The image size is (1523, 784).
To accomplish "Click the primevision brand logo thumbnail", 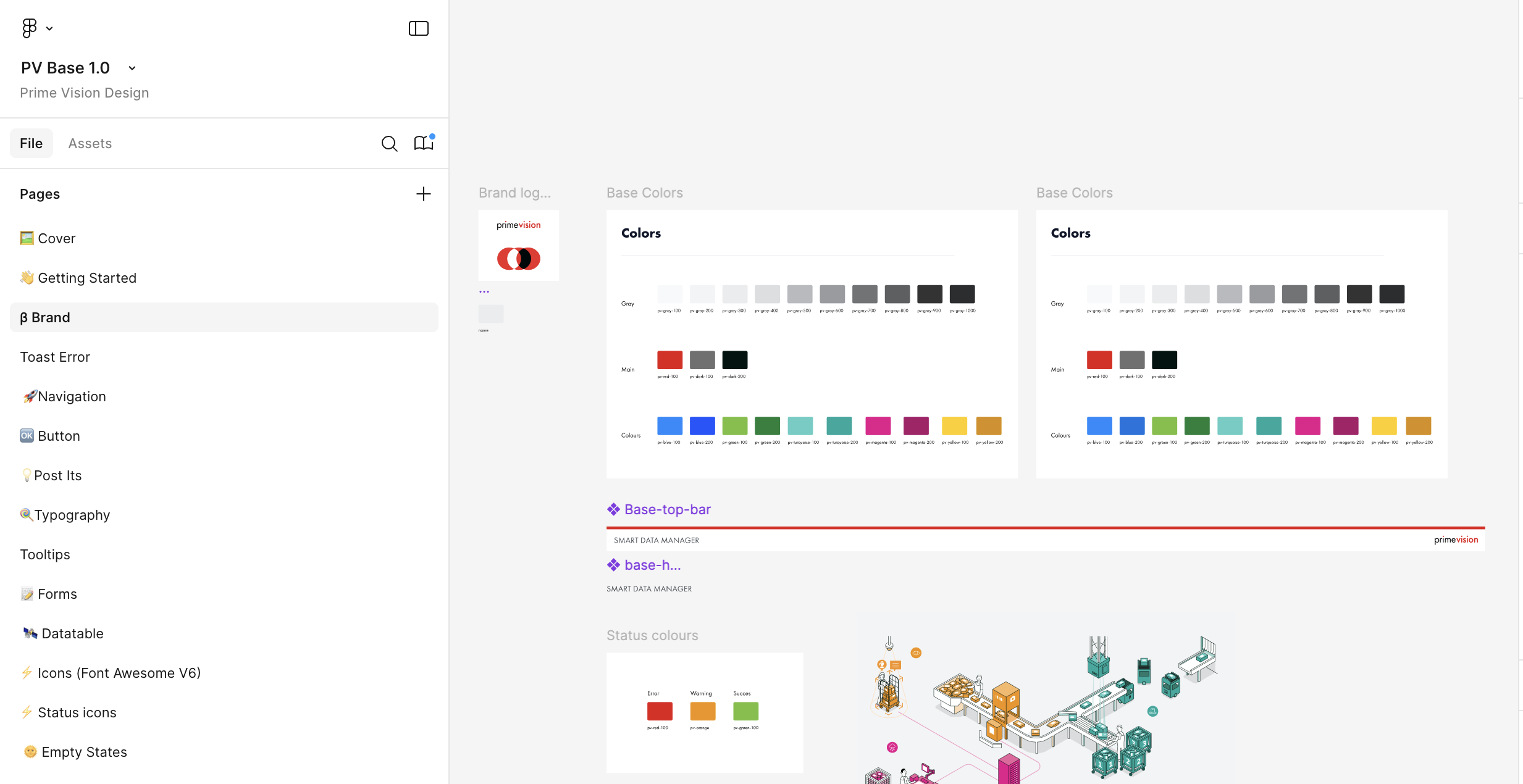I will pyautogui.click(x=518, y=245).
